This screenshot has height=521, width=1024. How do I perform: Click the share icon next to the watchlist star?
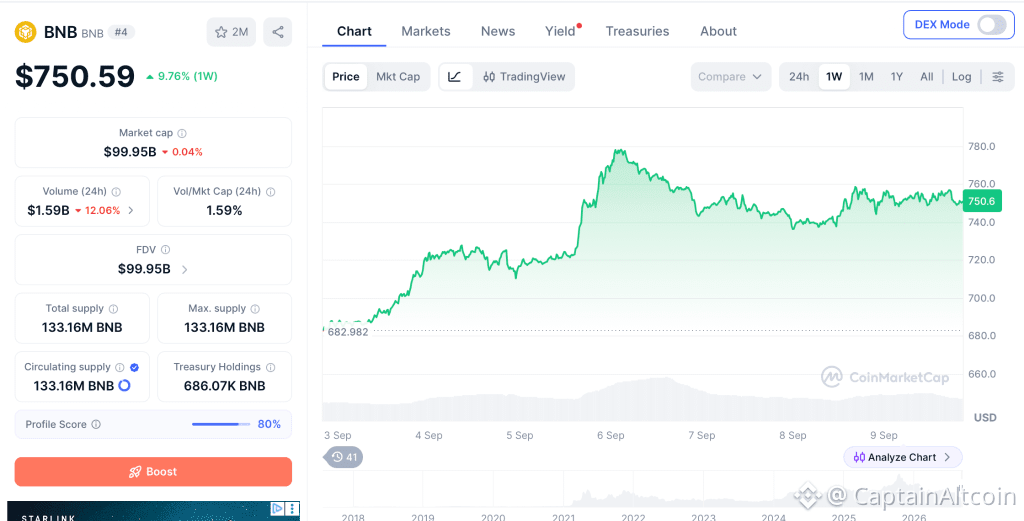coord(278,32)
